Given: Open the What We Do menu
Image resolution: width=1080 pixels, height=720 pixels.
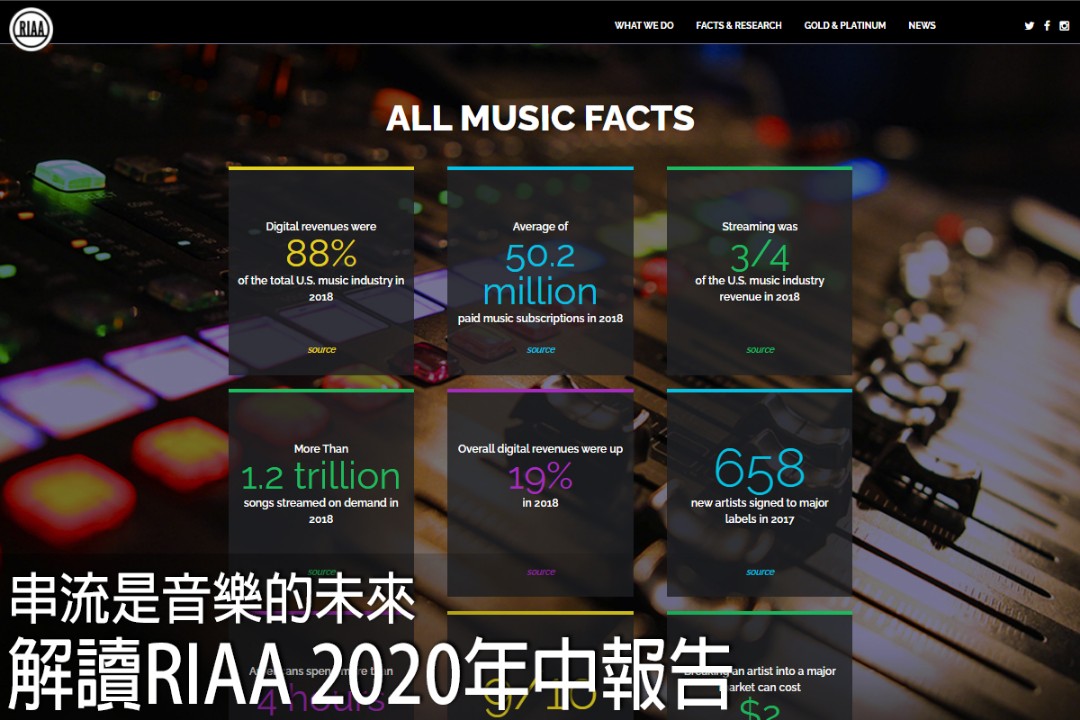Looking at the screenshot, I should 644,26.
